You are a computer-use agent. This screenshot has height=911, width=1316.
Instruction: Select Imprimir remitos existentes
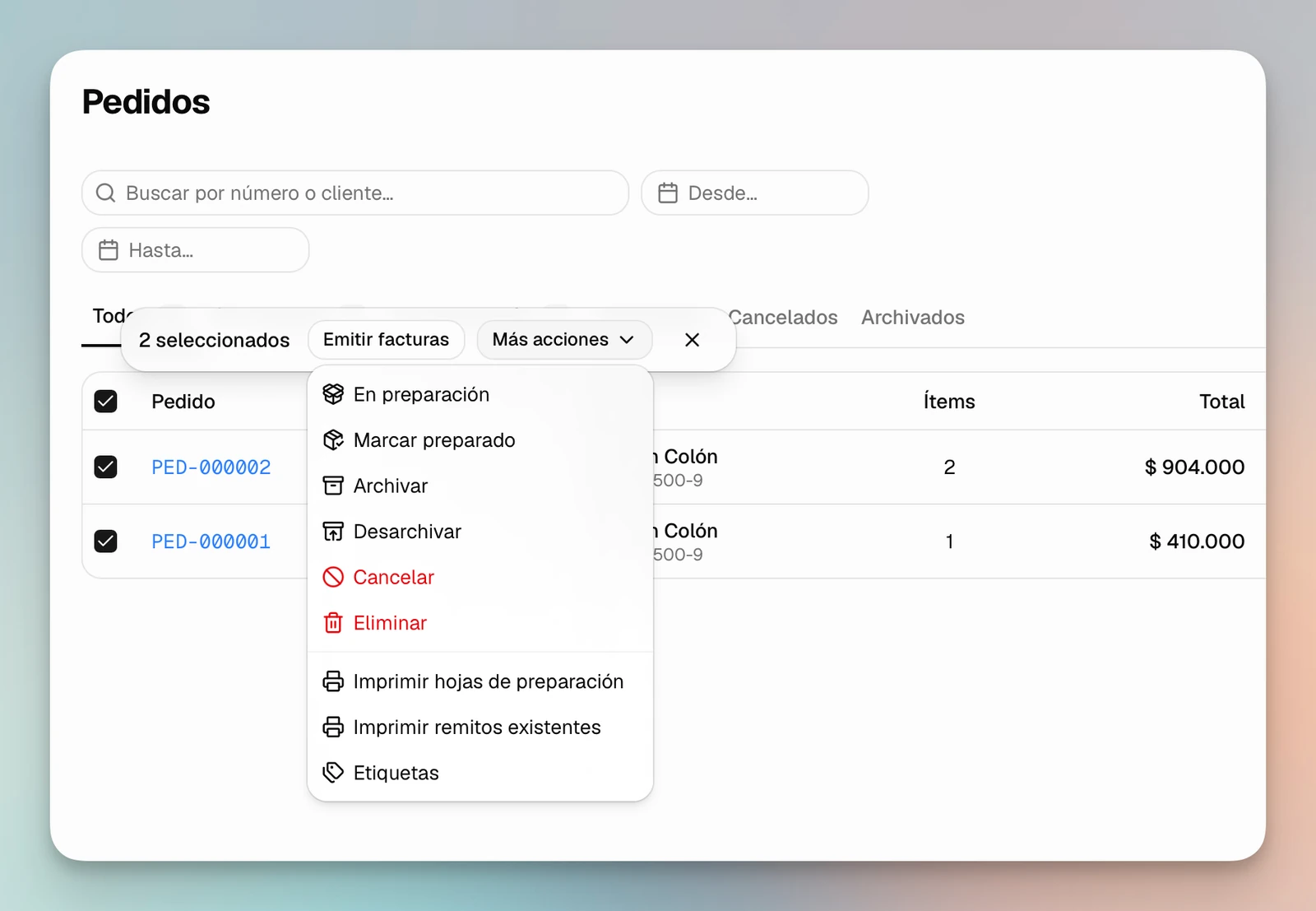[480, 727]
